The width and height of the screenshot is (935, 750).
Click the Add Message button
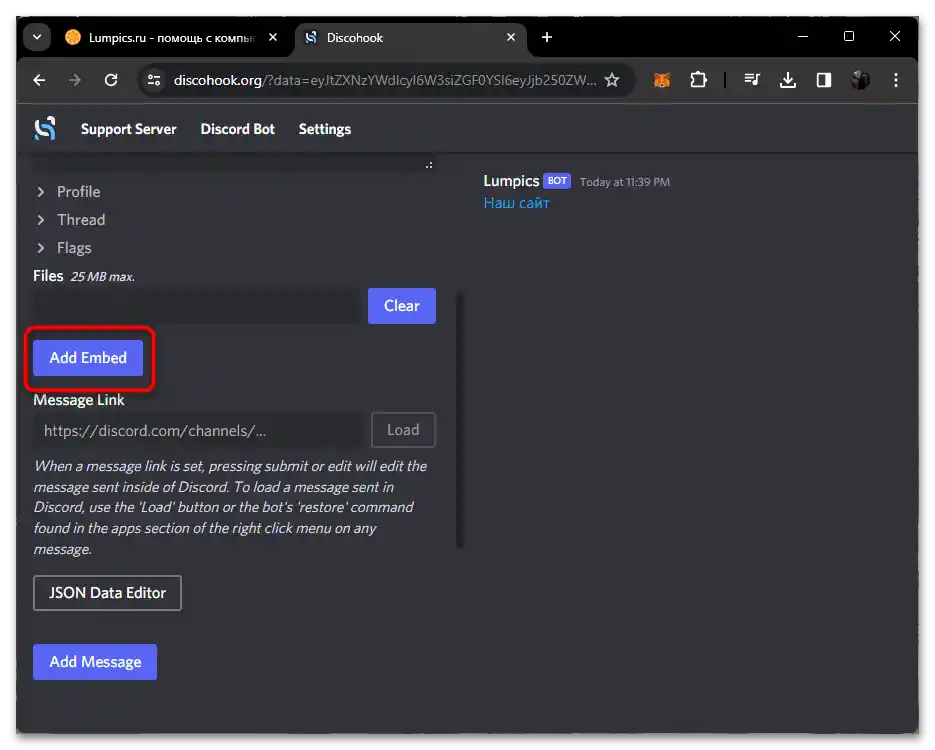[x=95, y=662]
